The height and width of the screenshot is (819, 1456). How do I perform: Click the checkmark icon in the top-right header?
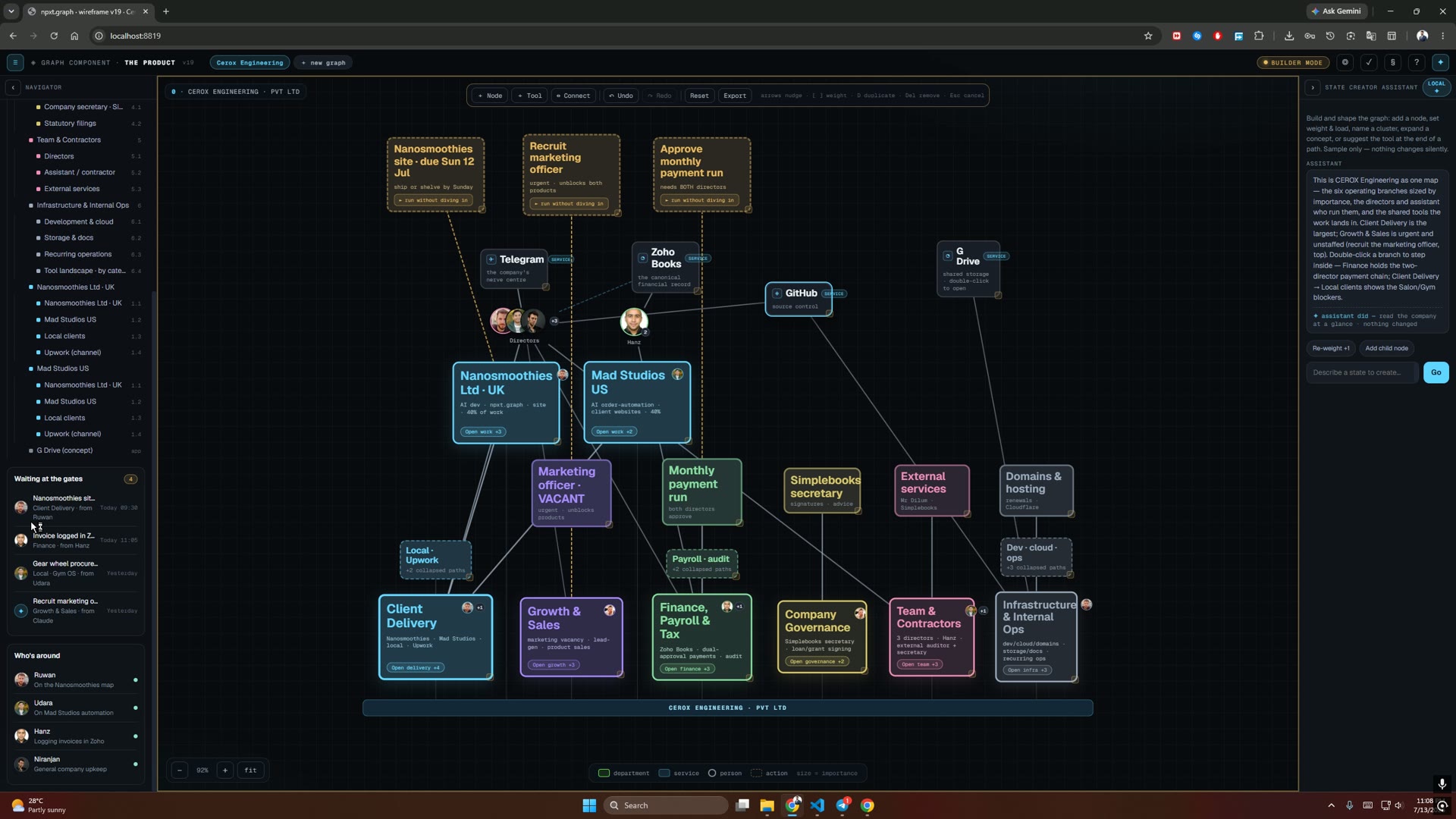coord(1369,63)
